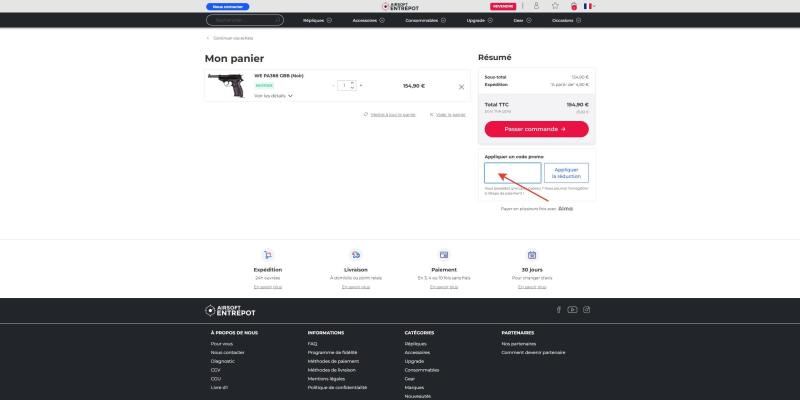This screenshot has height=400, width=800.
Task: Open Nous contacter footer link
Action: point(228,353)
